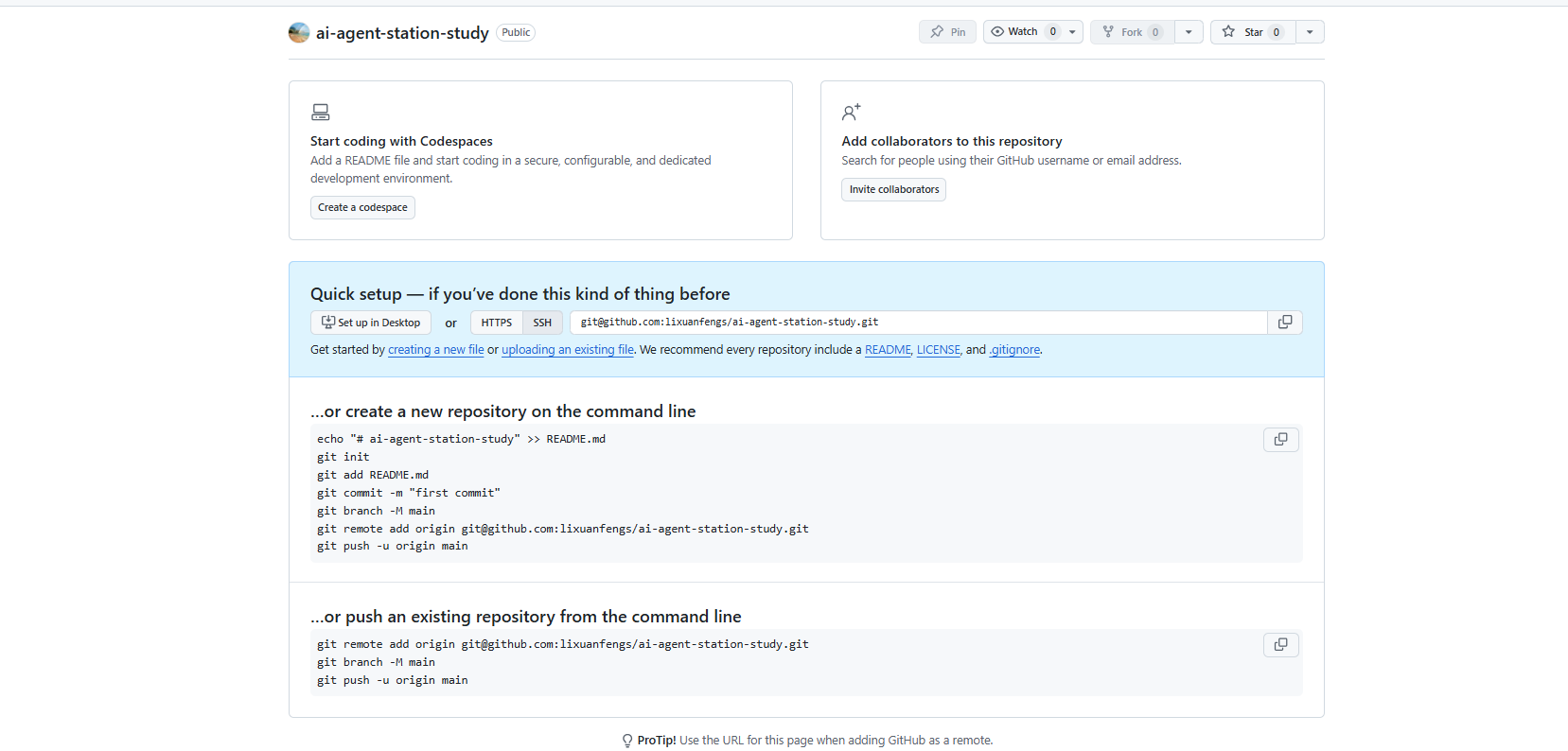Click the Codespaces icon
This screenshot has height=751, width=1568.
pos(321,113)
